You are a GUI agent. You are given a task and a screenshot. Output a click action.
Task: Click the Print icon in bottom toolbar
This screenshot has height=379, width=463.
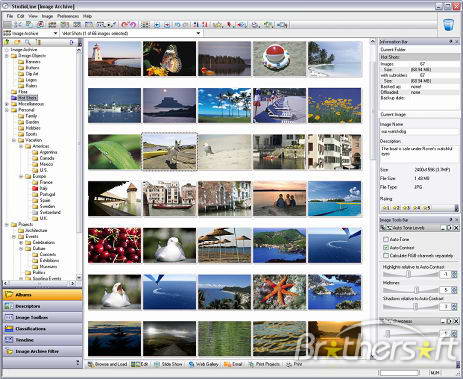click(289, 364)
